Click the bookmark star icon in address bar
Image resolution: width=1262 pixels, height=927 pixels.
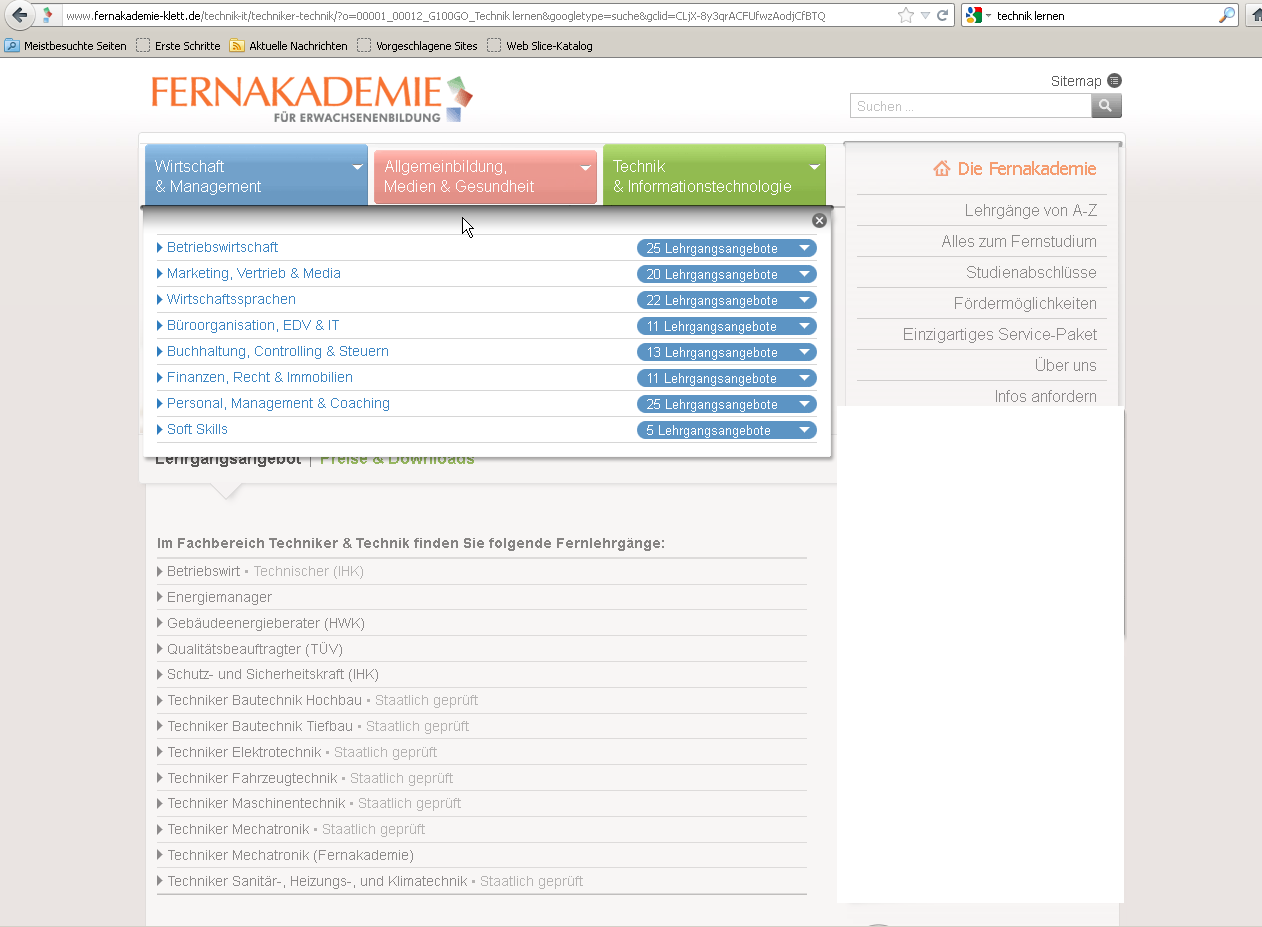905,16
